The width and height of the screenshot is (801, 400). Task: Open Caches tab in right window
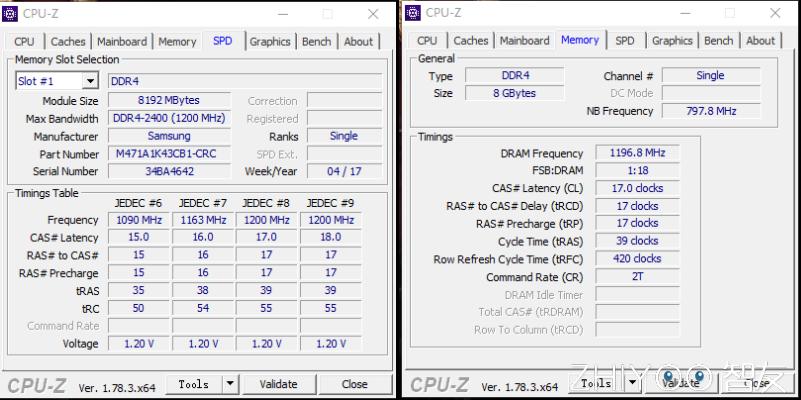(470, 41)
